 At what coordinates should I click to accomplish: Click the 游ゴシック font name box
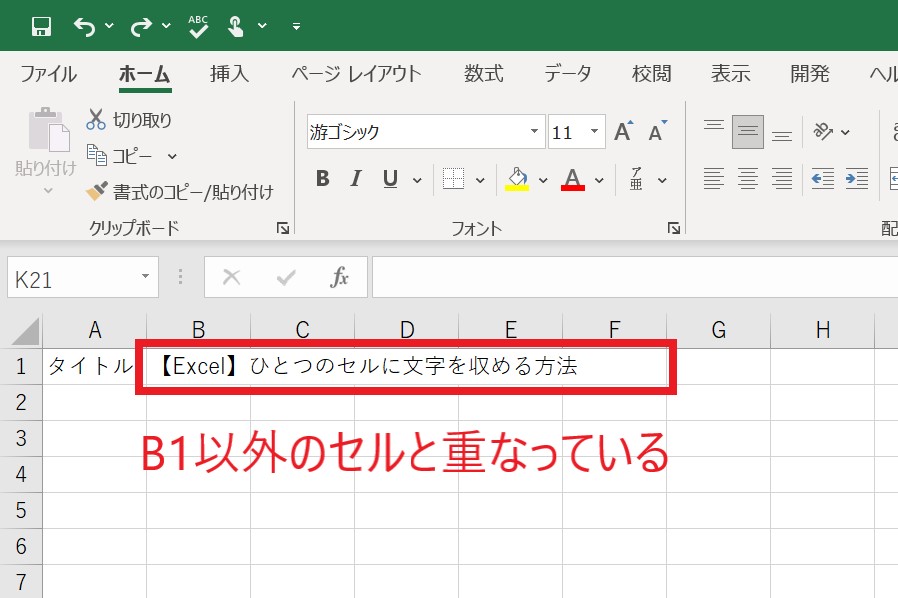tap(417, 132)
